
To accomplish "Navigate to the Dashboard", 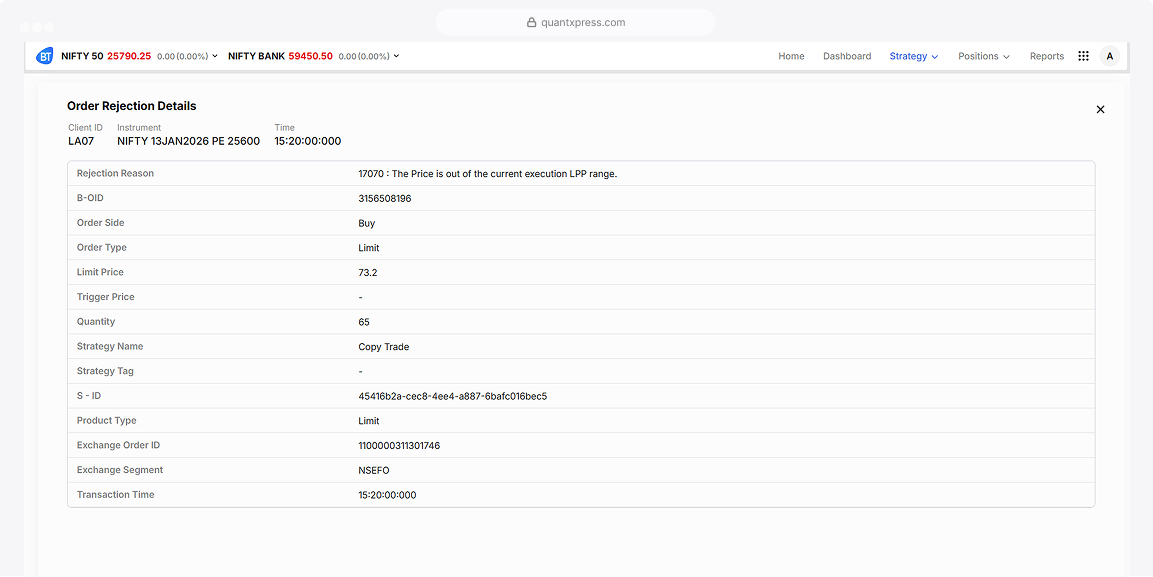I will click(x=847, y=56).
